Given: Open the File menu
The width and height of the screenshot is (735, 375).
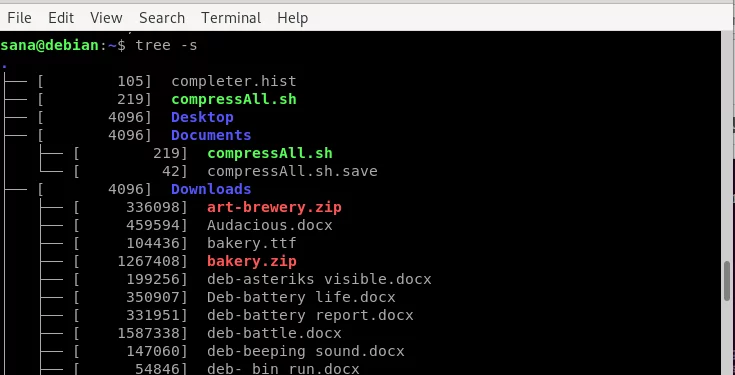Looking at the screenshot, I should (x=19, y=18).
